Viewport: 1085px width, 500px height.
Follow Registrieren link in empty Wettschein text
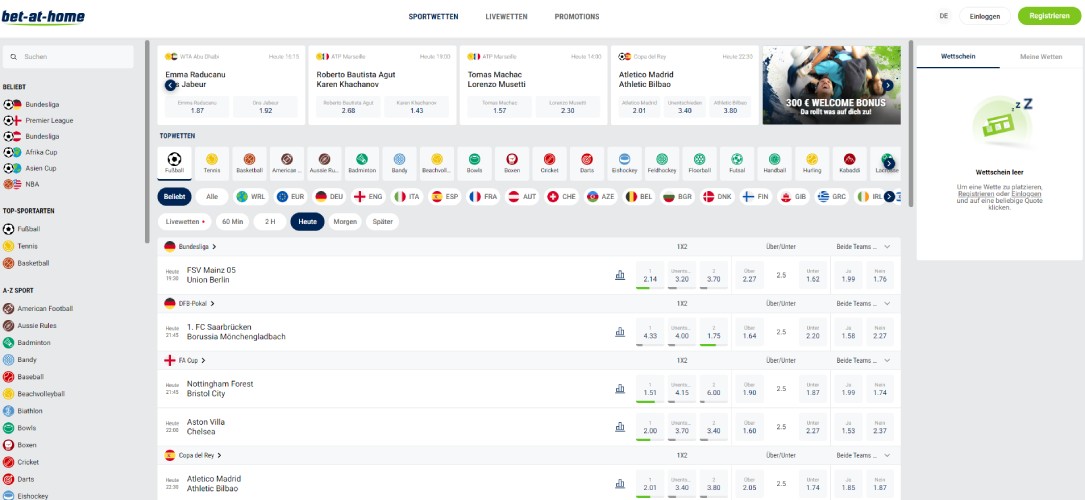pos(976,194)
